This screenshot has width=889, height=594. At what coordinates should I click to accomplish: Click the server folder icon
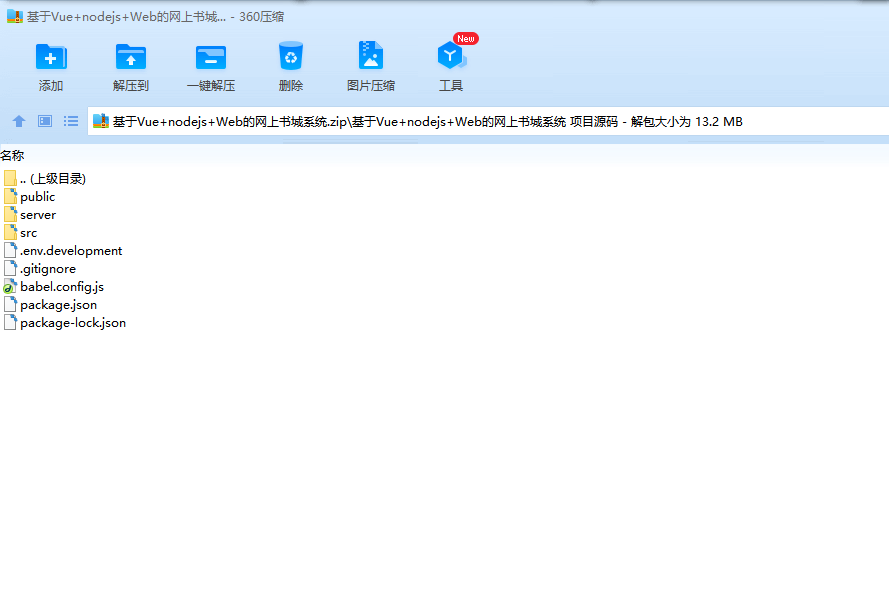pyautogui.click(x=10, y=214)
